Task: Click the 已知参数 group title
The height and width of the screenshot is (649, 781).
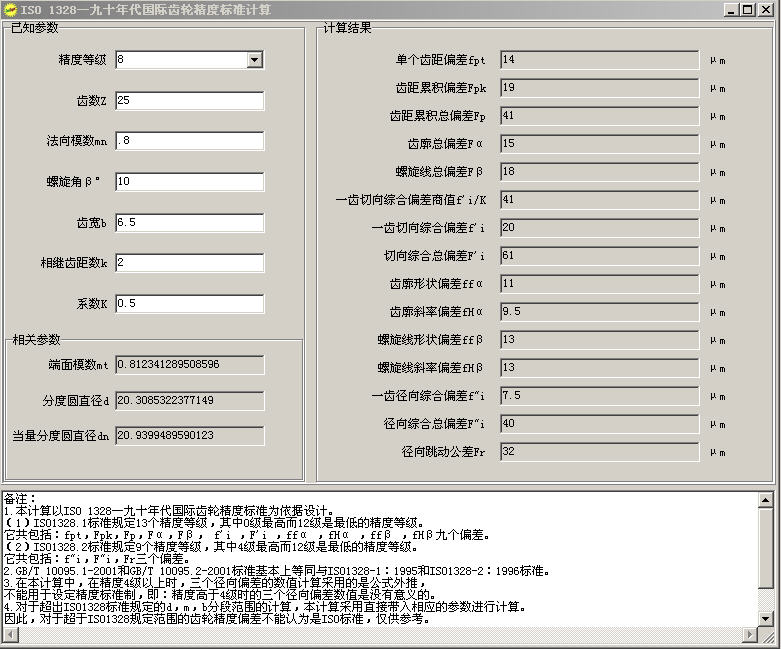Action: [34, 28]
